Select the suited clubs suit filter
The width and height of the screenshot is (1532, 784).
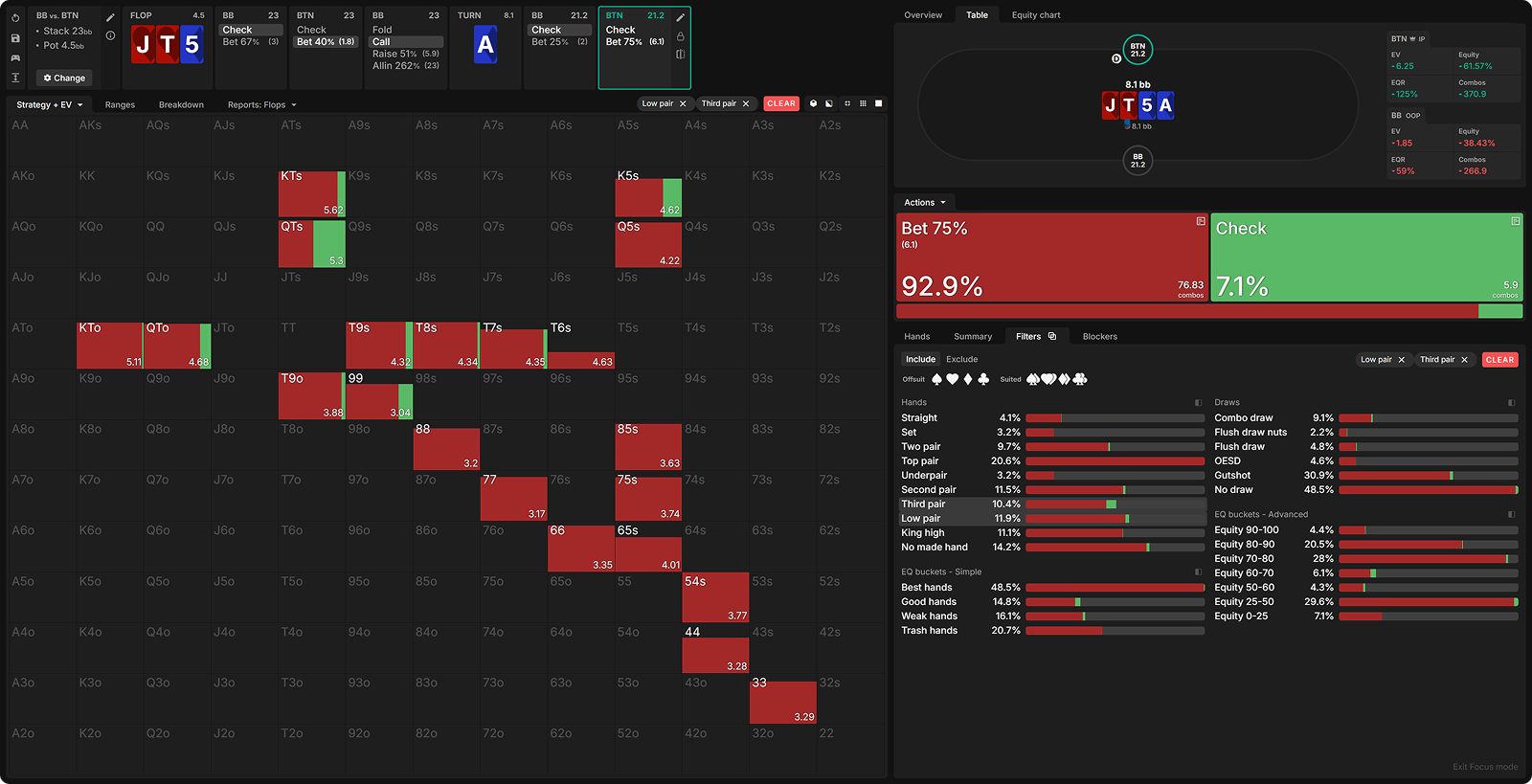tap(1080, 379)
